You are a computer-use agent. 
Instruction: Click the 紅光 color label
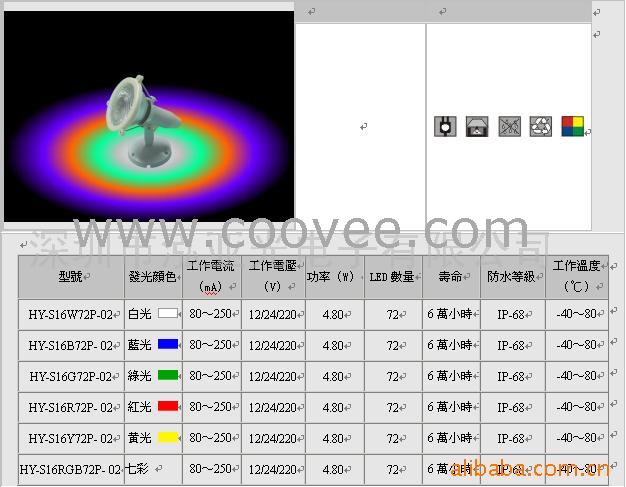point(139,407)
